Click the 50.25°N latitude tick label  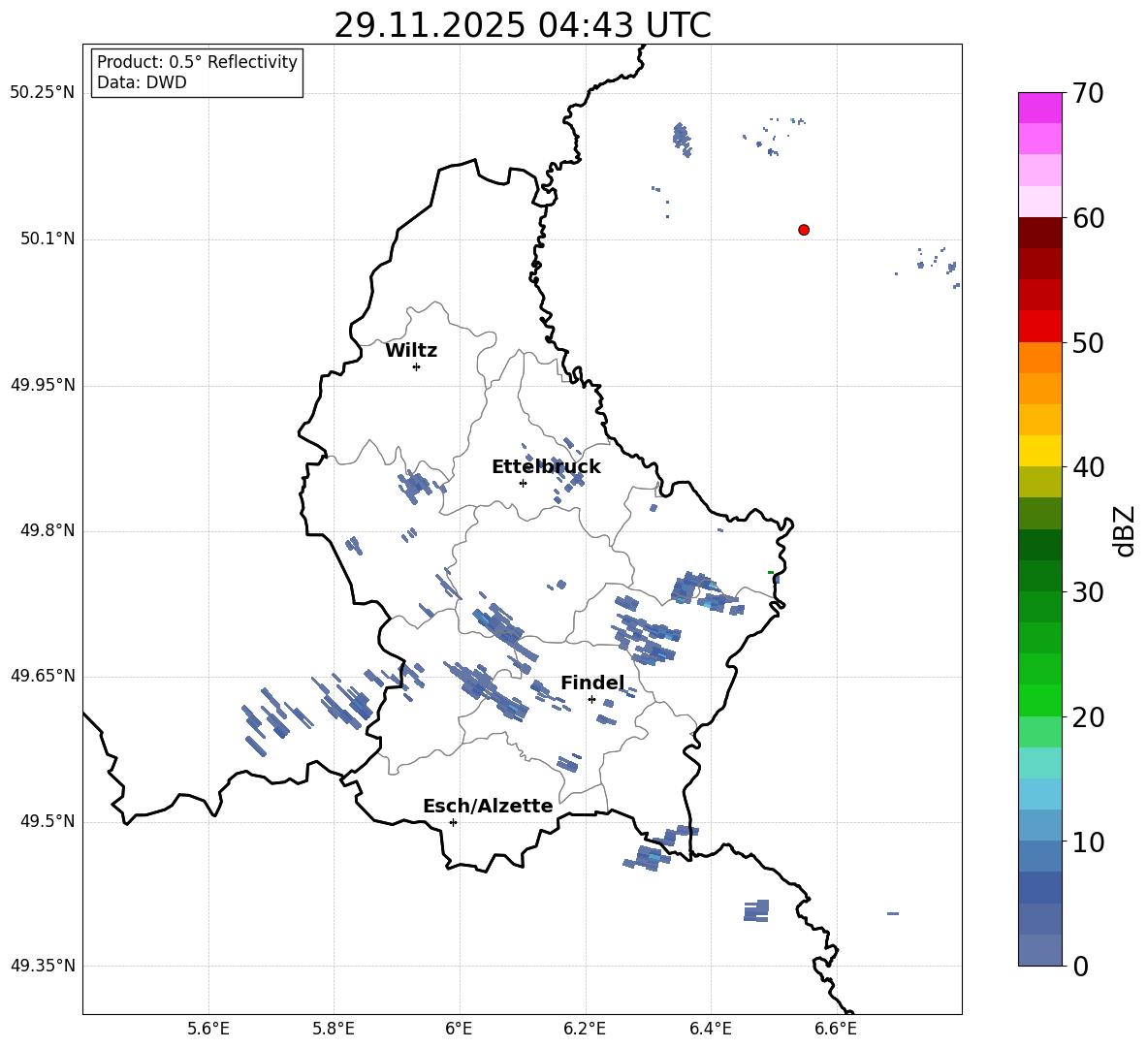click(x=43, y=93)
